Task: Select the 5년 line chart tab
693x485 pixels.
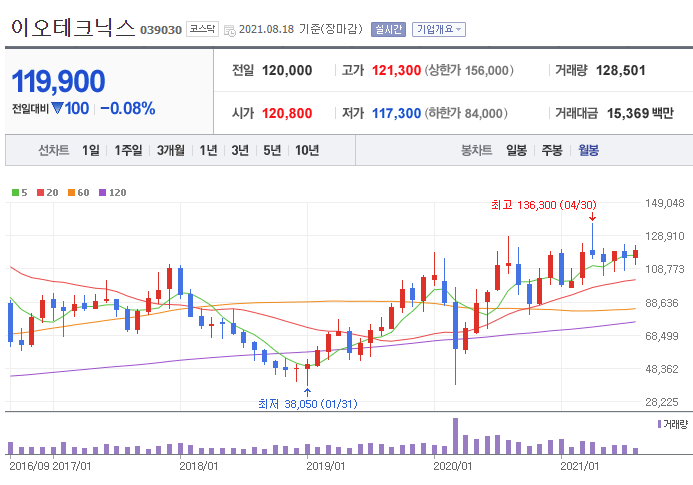Action: coord(272,150)
